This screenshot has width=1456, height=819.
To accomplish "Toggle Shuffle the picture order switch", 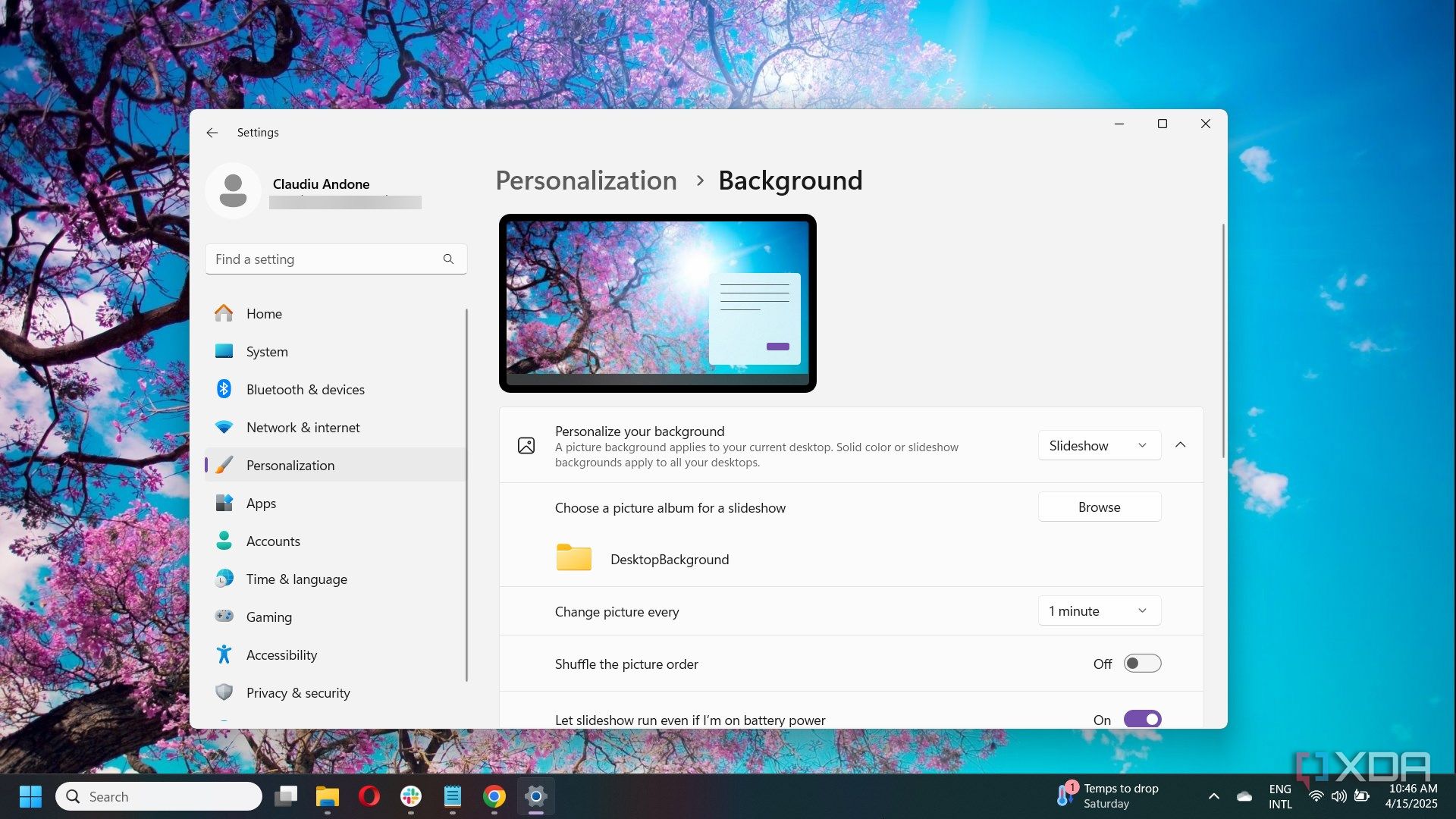I will [x=1142, y=664].
